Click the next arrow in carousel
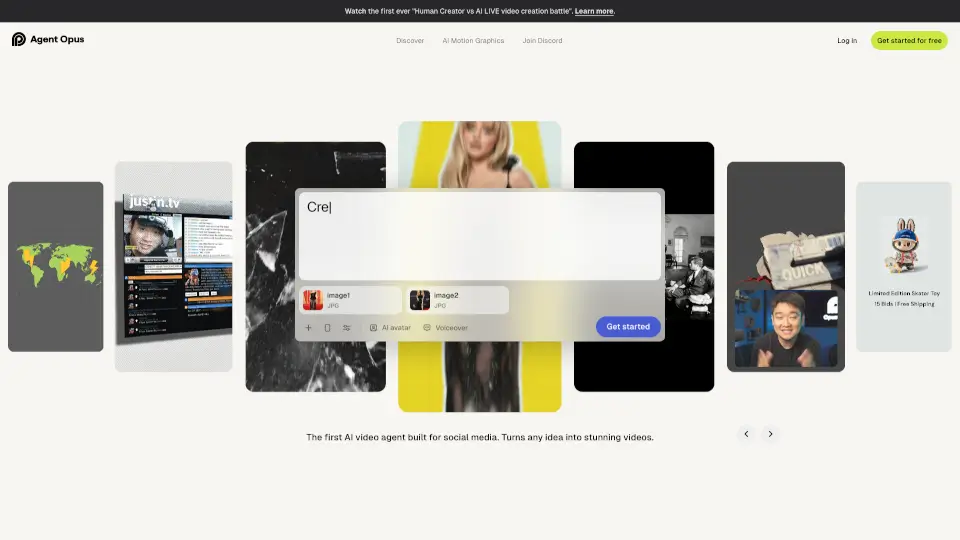The height and width of the screenshot is (540, 960). point(770,434)
